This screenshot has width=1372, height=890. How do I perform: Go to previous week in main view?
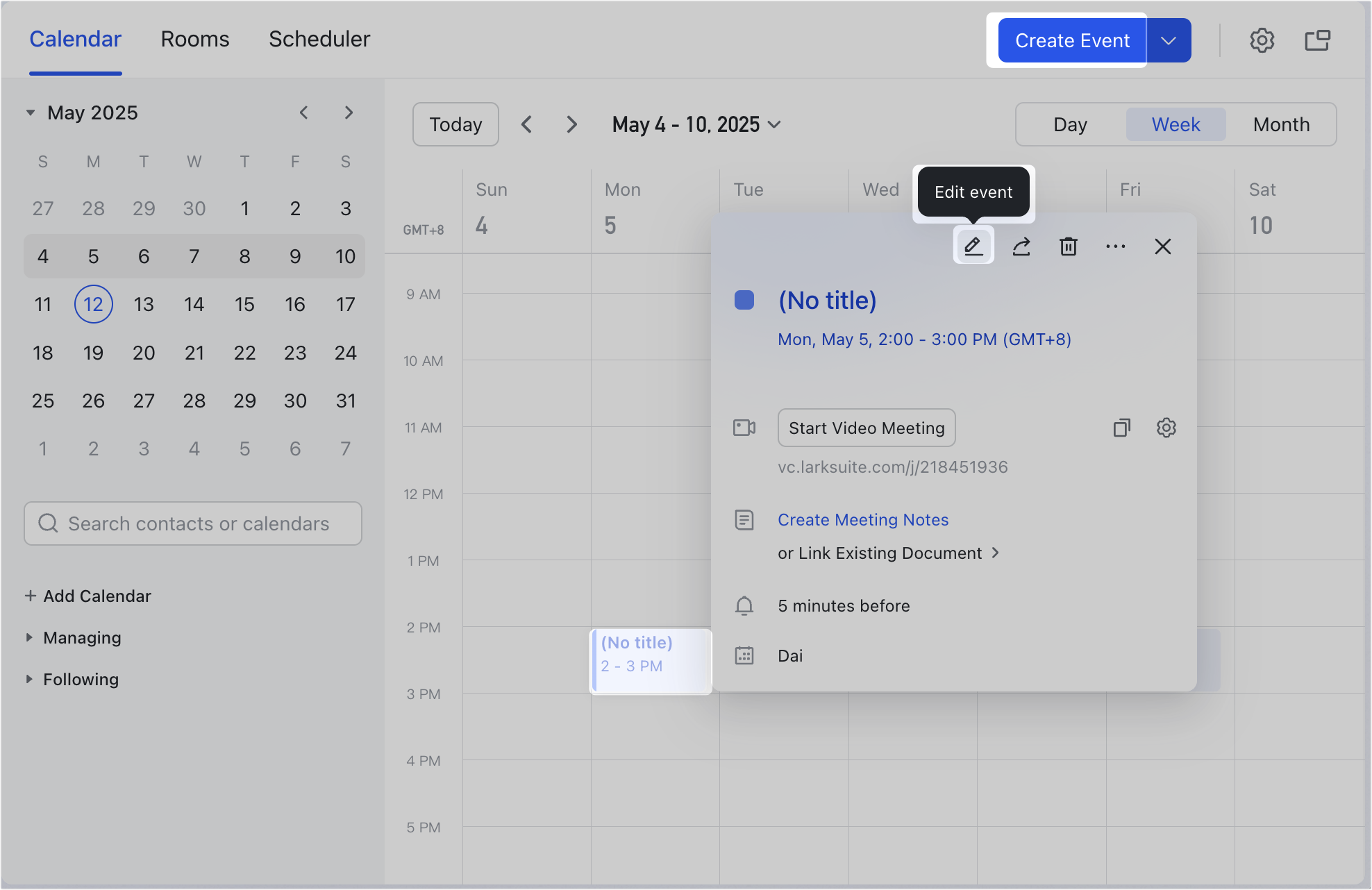(x=527, y=124)
